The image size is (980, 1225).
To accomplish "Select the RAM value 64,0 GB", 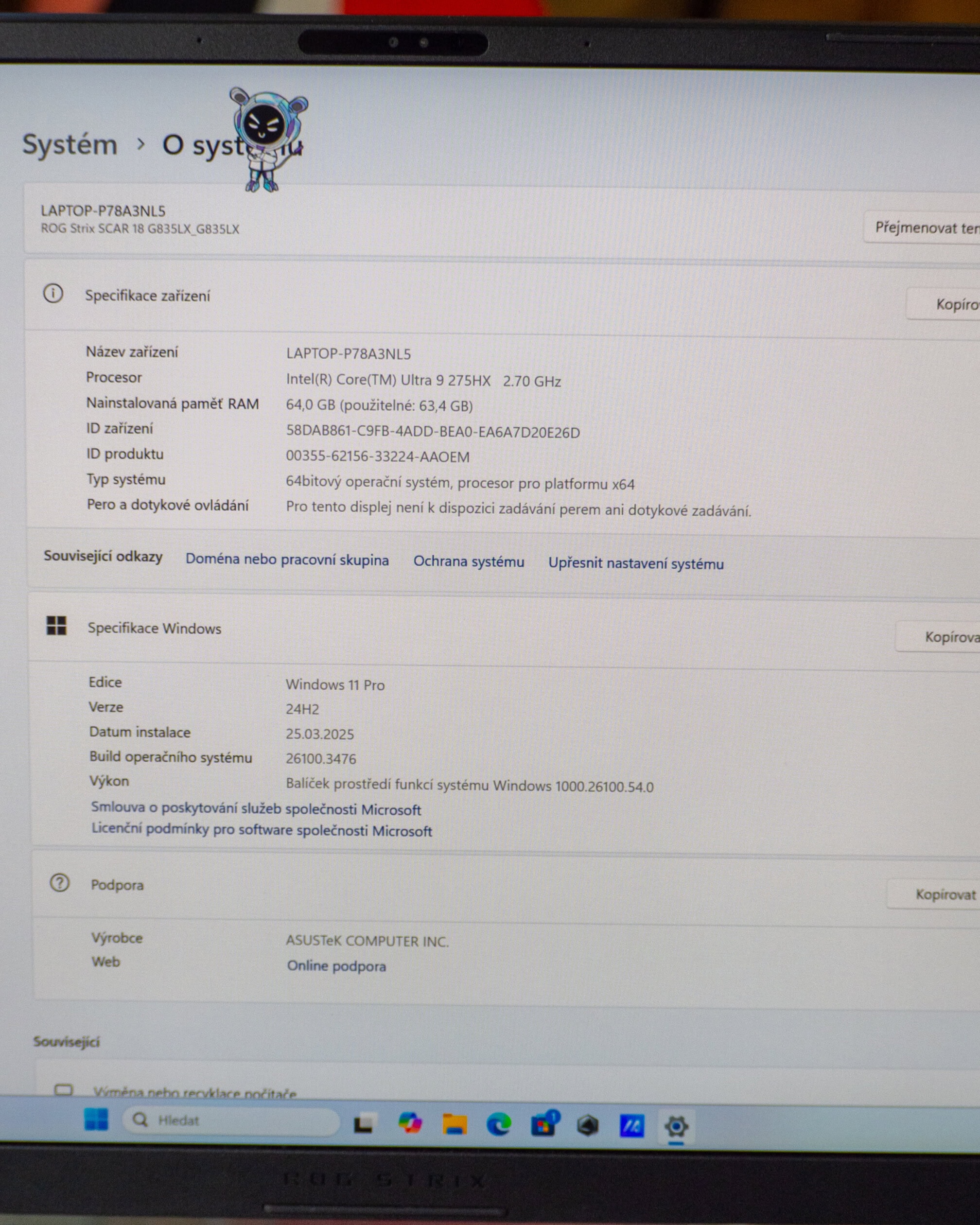I will click(380, 406).
